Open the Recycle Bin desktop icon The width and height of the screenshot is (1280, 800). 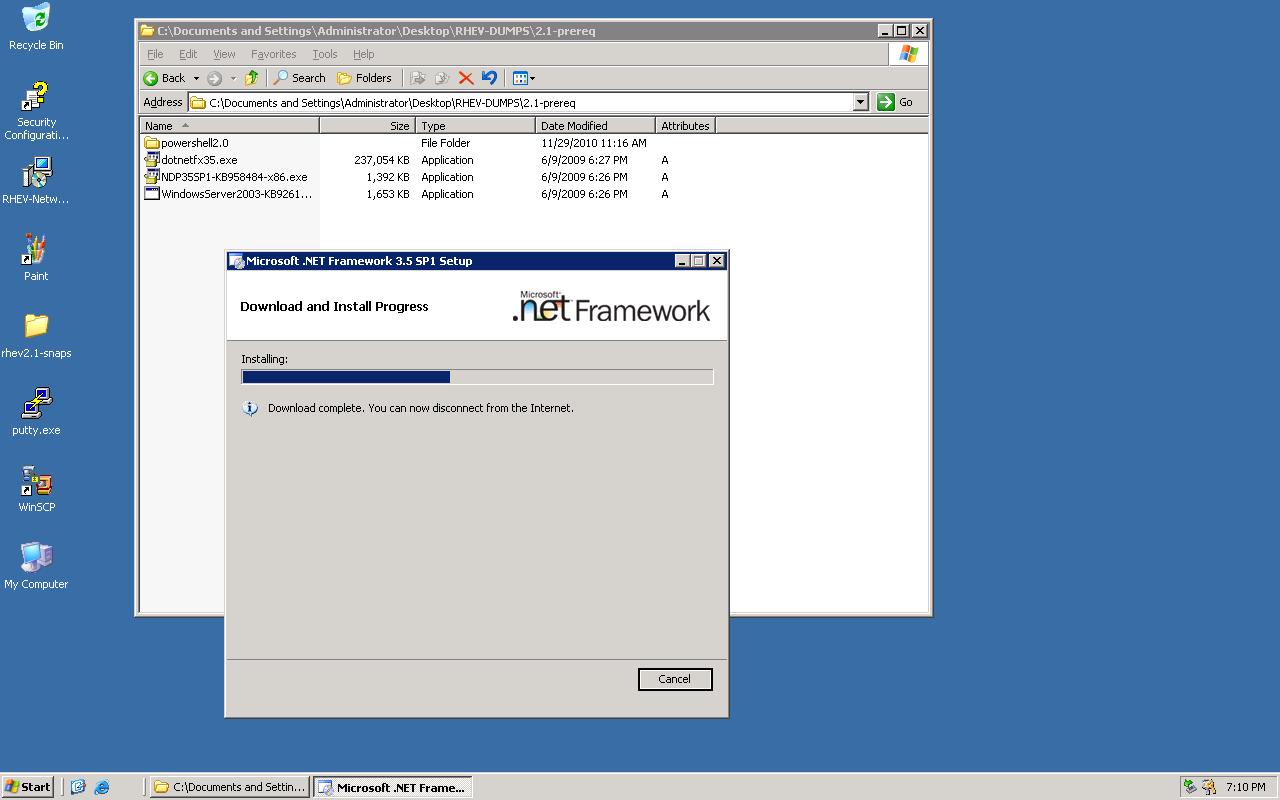tap(36, 26)
